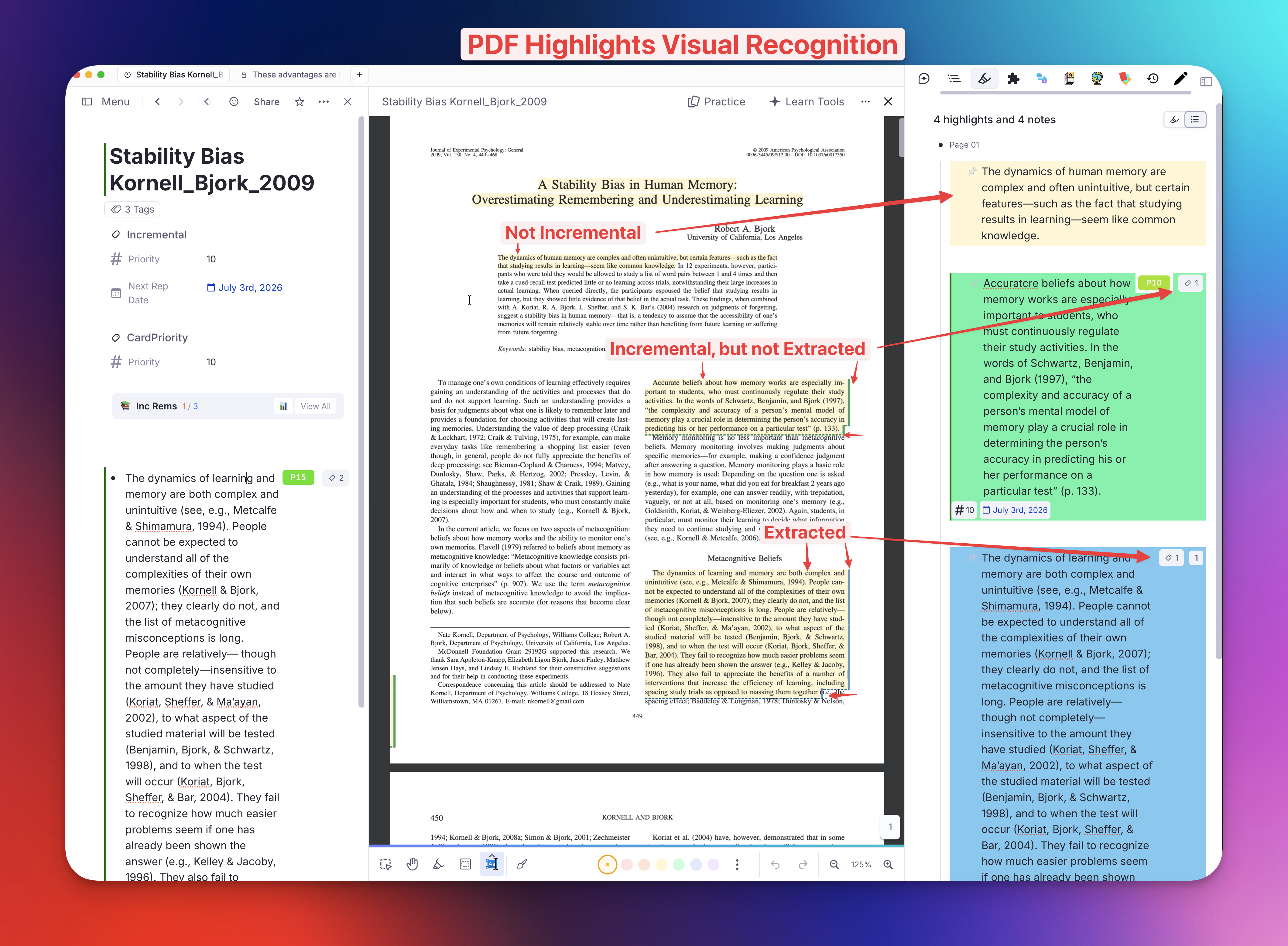Click the count badge 1 on blue highlight
Viewport: 1288px width, 946px height.
coord(1196,558)
